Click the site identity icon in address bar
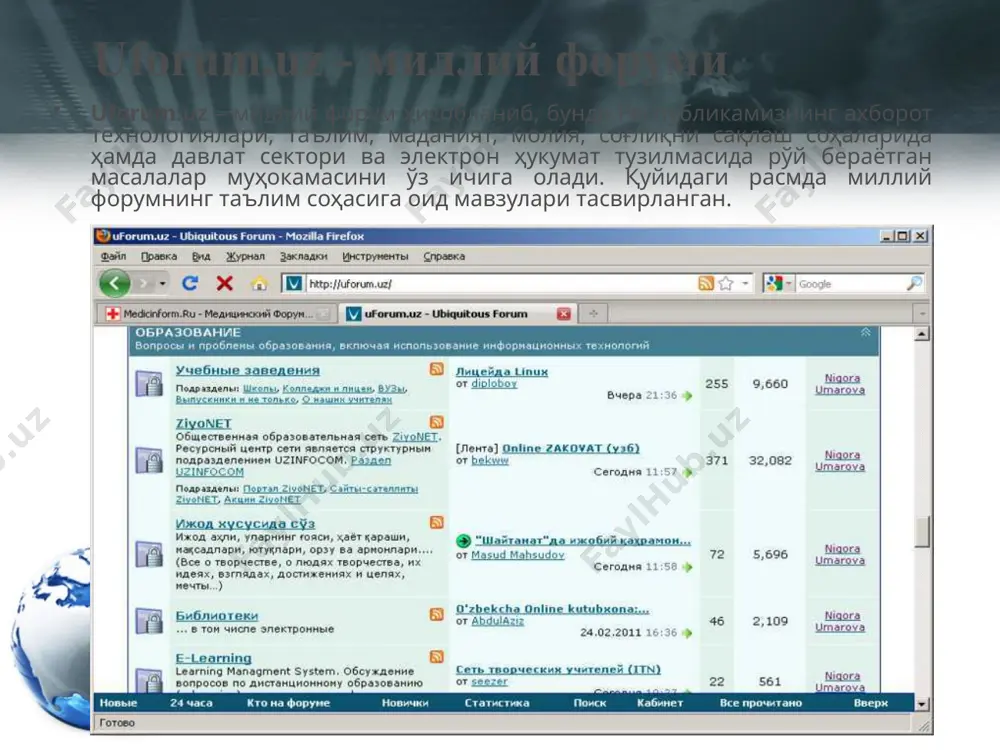 coord(293,283)
